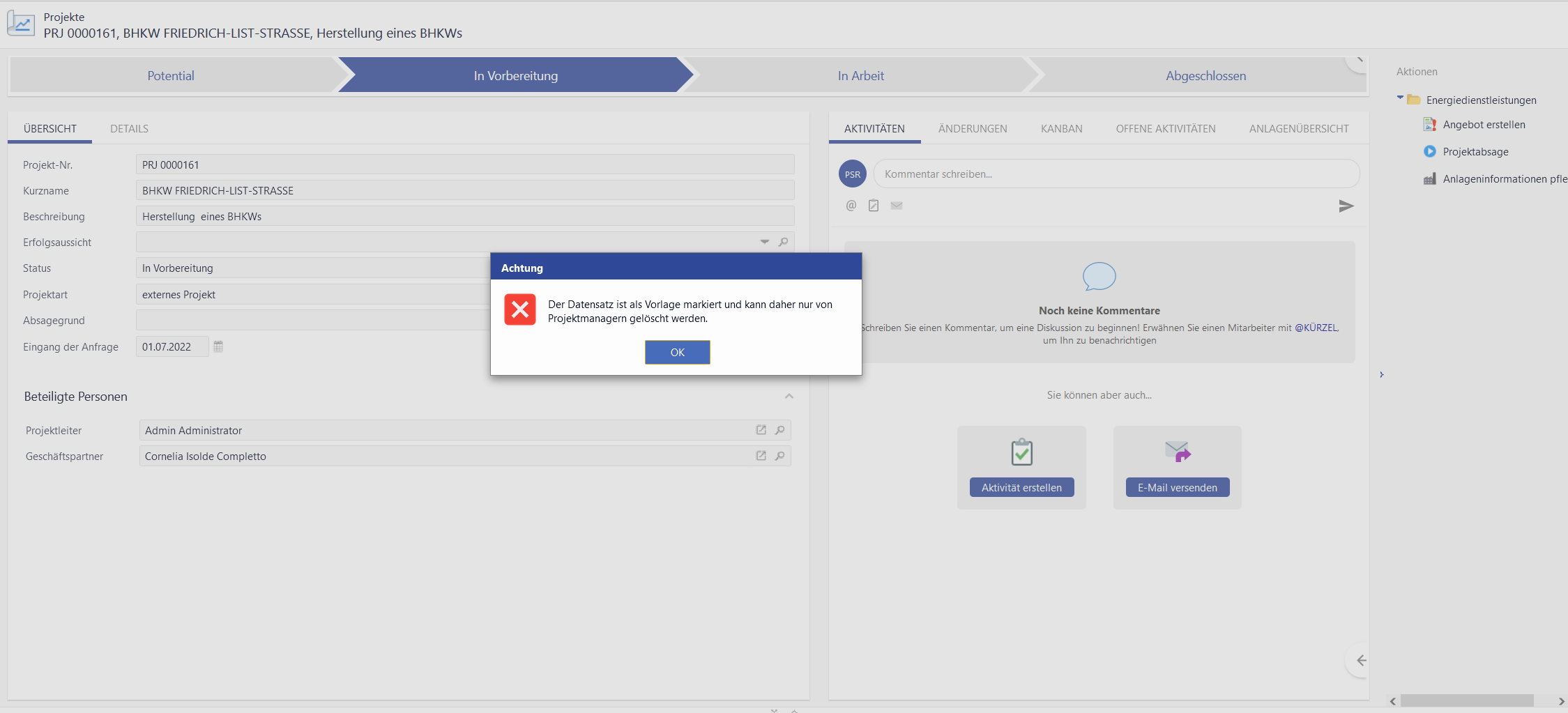Click the send comment arrow icon
Image resolution: width=1568 pixels, height=713 pixels.
click(1346, 206)
